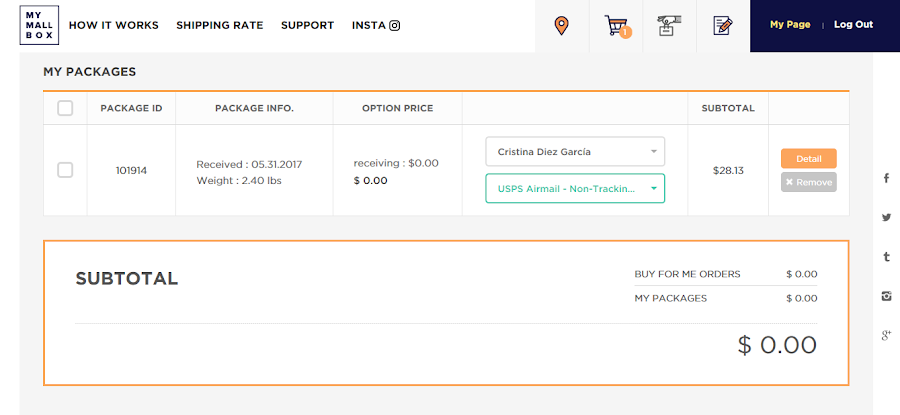Expand the Cristina Diez García recipient dropdown
This screenshot has height=415, width=900.
click(x=575, y=152)
